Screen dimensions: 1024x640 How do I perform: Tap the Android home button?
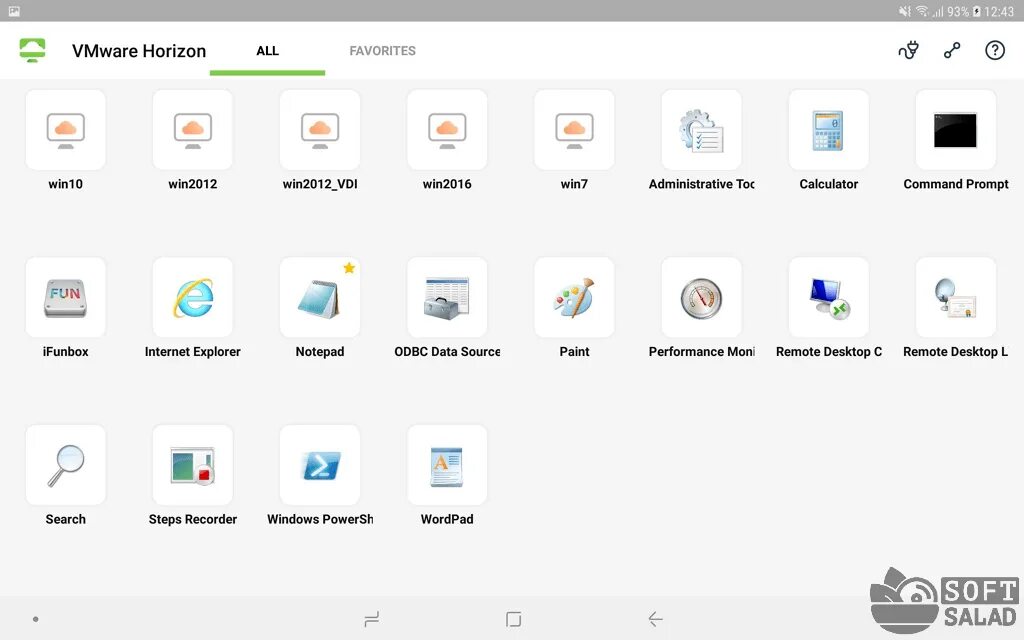513,618
